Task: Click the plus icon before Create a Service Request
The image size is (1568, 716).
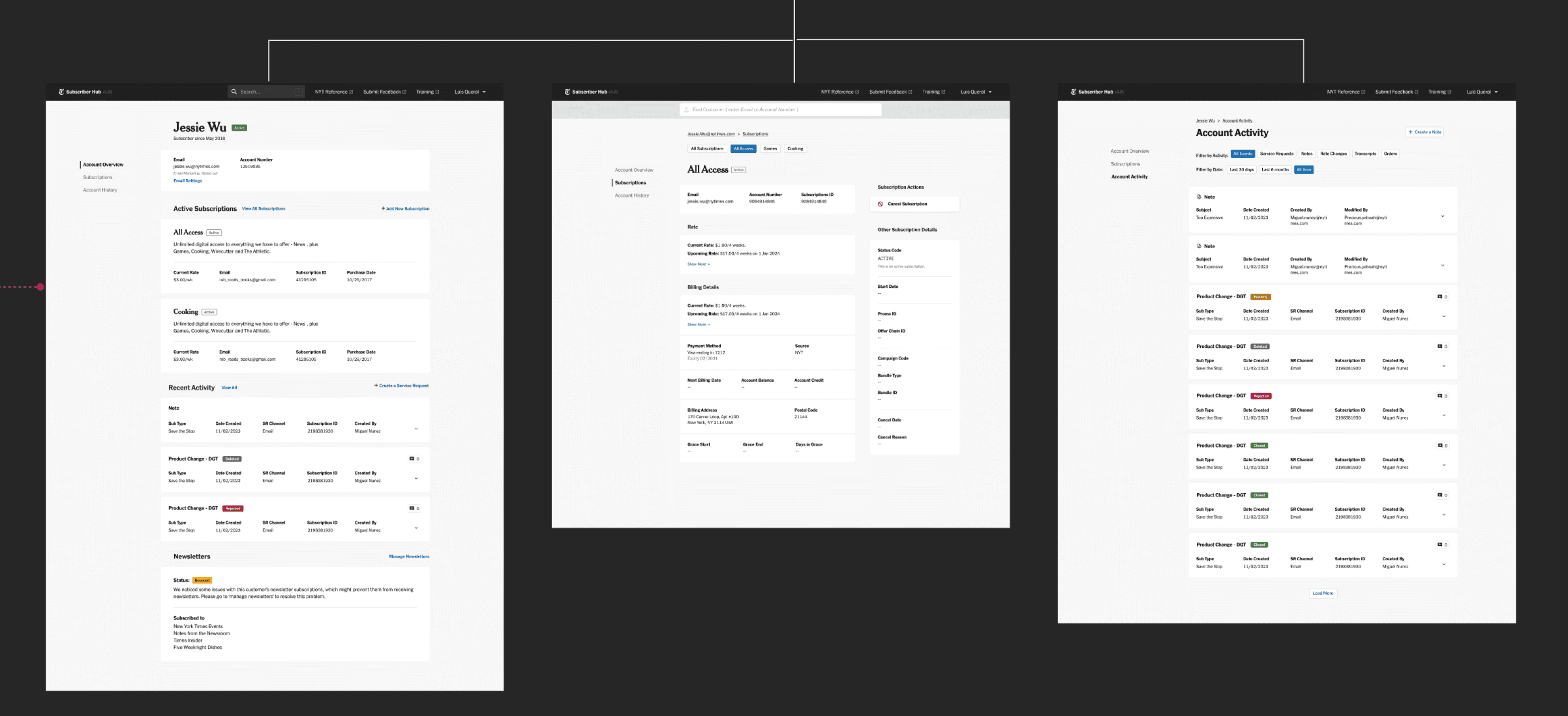Action: (x=376, y=386)
